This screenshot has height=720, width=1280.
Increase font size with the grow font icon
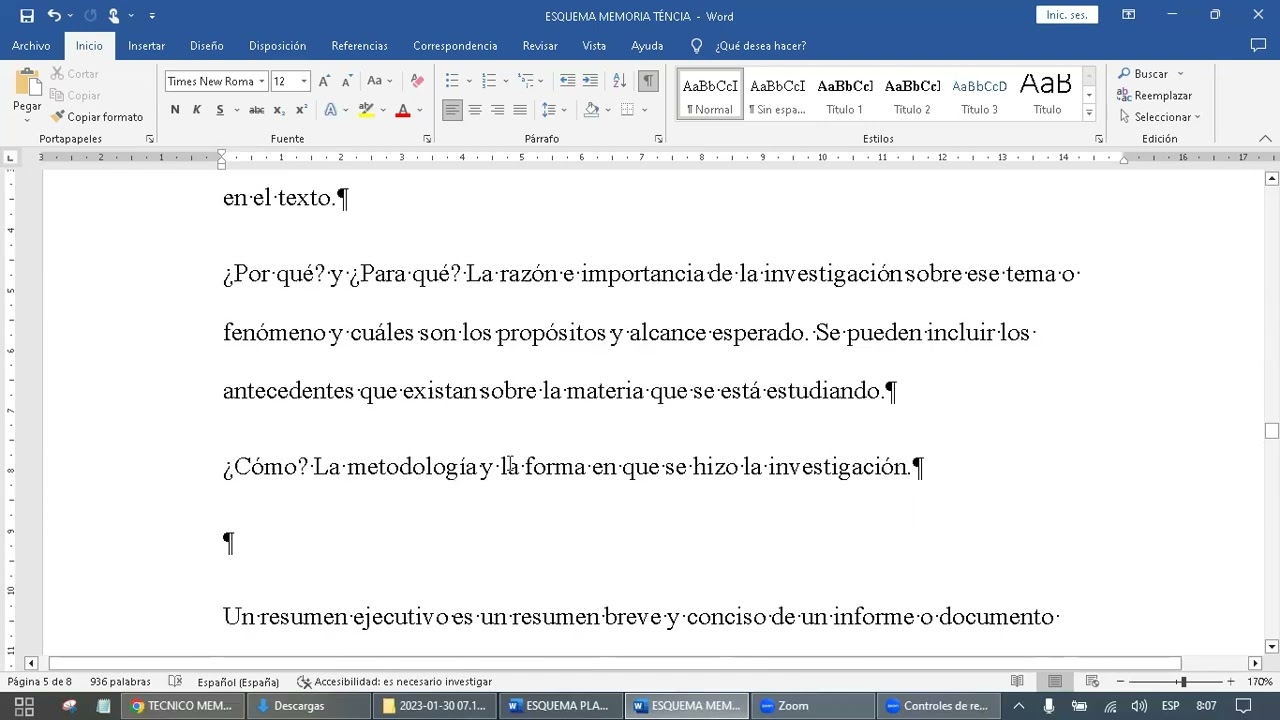324,81
